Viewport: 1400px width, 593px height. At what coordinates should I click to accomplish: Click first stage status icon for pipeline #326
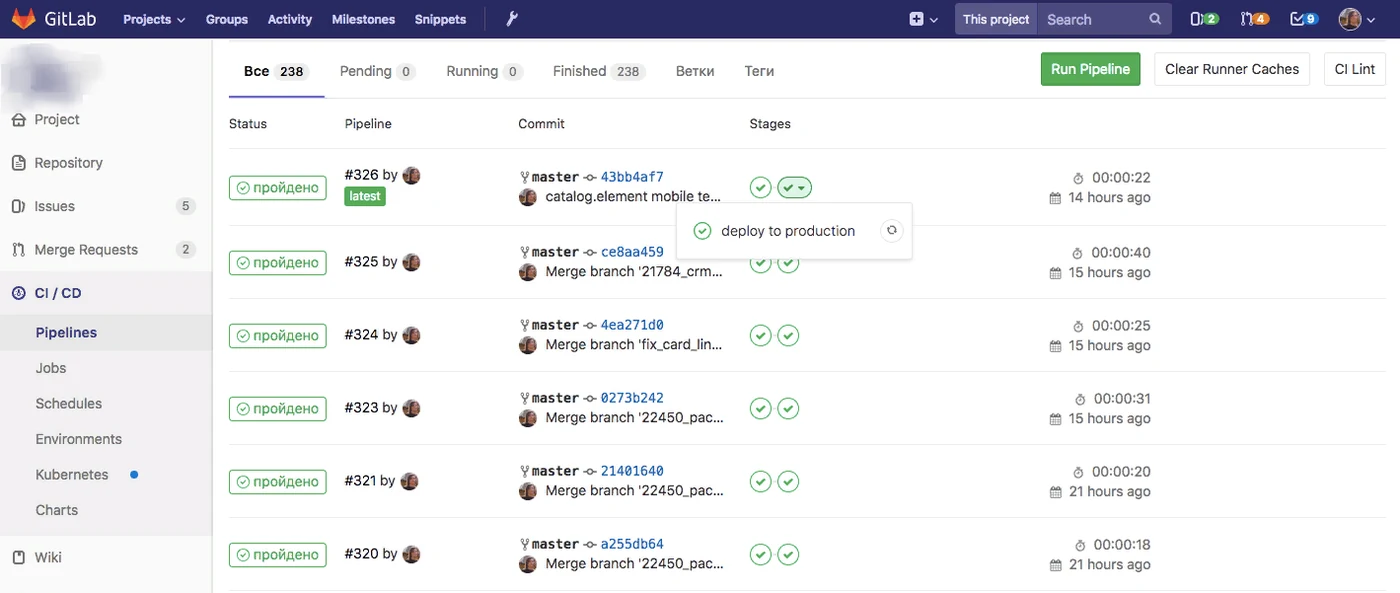point(761,187)
